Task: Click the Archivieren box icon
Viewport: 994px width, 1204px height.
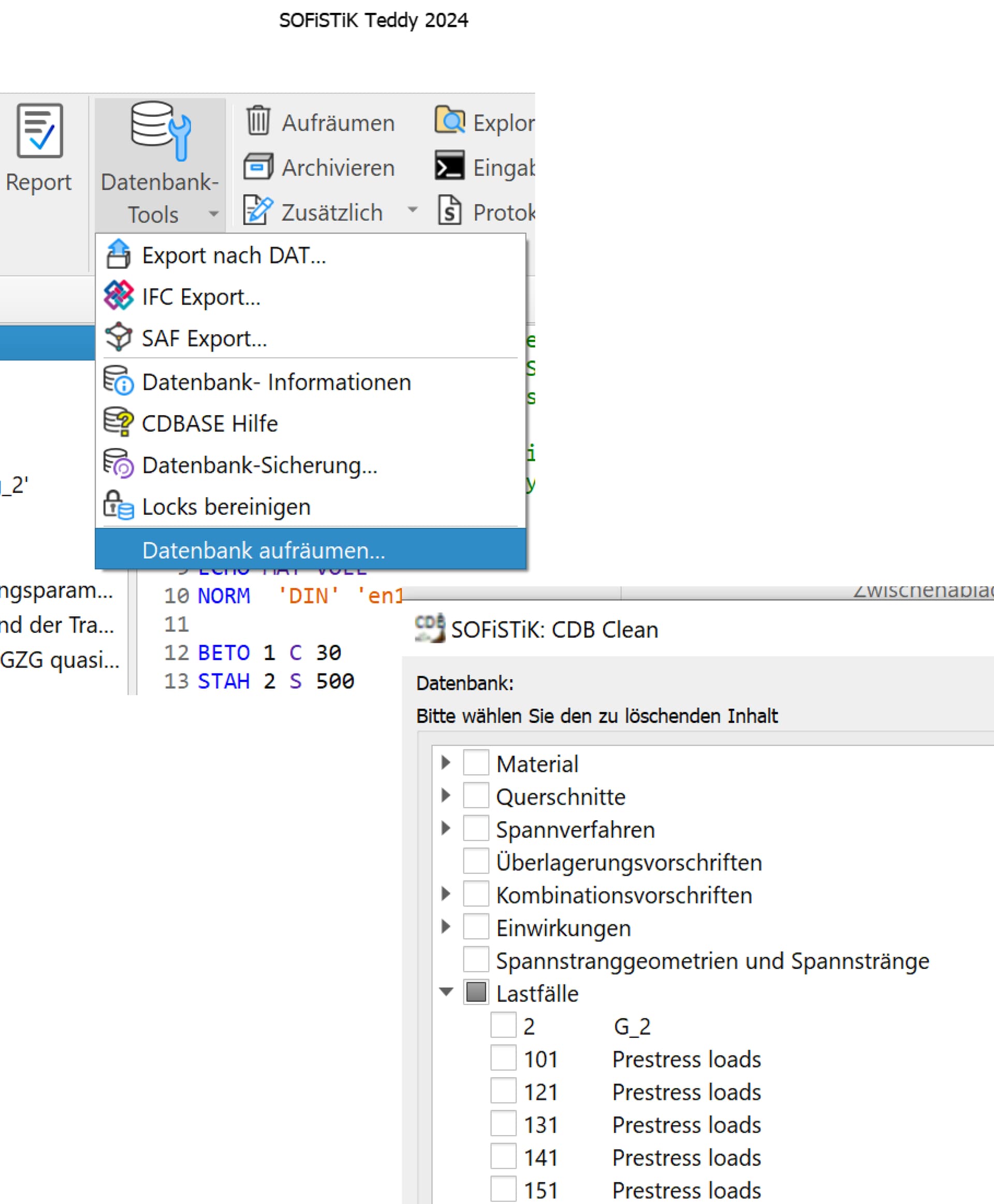Action: [258, 167]
